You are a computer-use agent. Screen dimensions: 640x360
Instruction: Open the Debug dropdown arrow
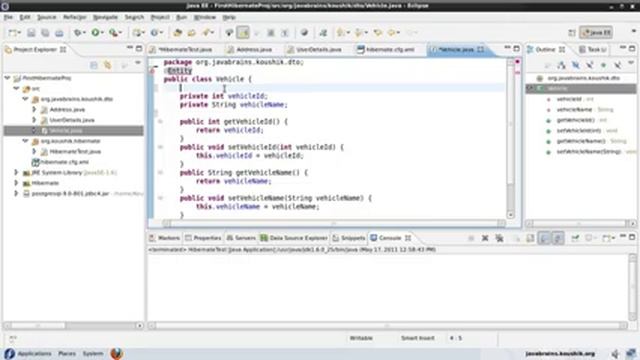84,33
